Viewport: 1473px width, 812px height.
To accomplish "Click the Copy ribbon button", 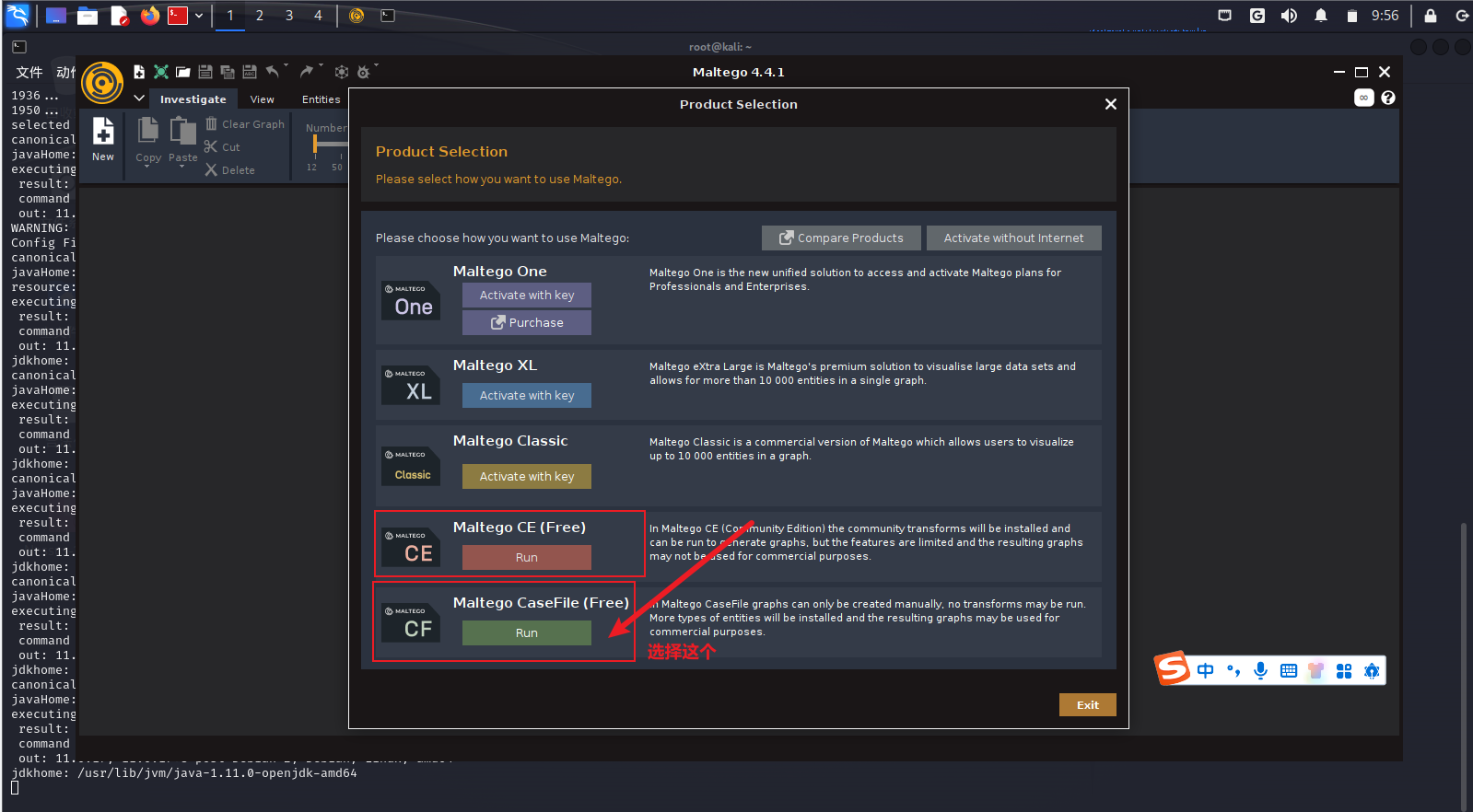I will (x=148, y=140).
